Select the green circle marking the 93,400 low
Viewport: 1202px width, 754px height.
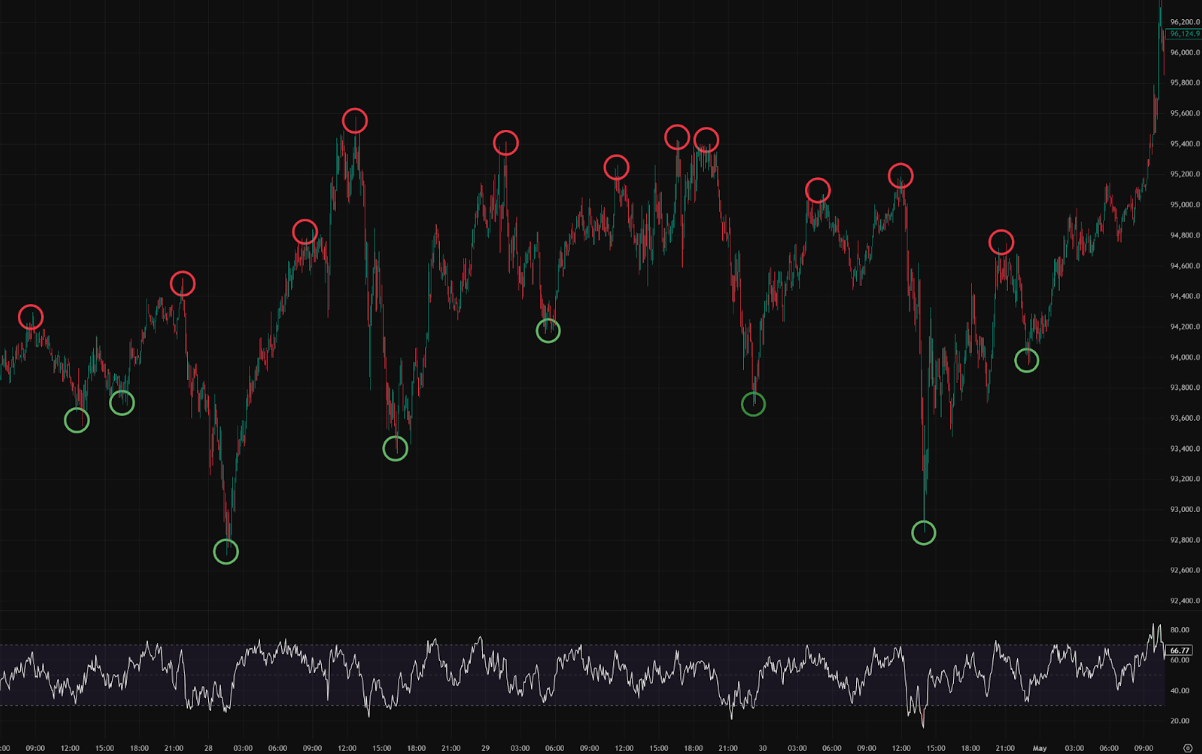pos(396,449)
